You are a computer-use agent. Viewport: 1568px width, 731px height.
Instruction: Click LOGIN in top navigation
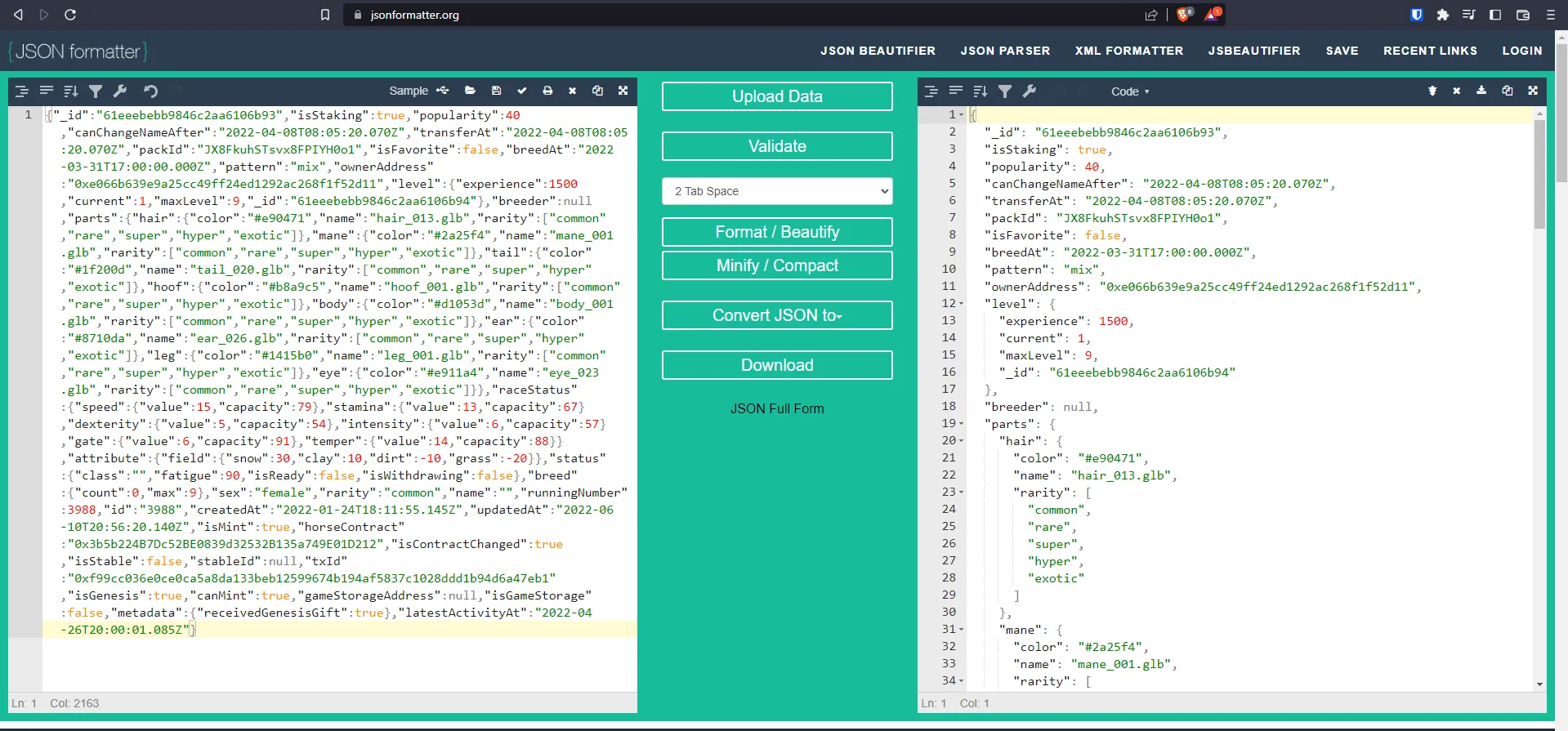pyautogui.click(x=1522, y=51)
